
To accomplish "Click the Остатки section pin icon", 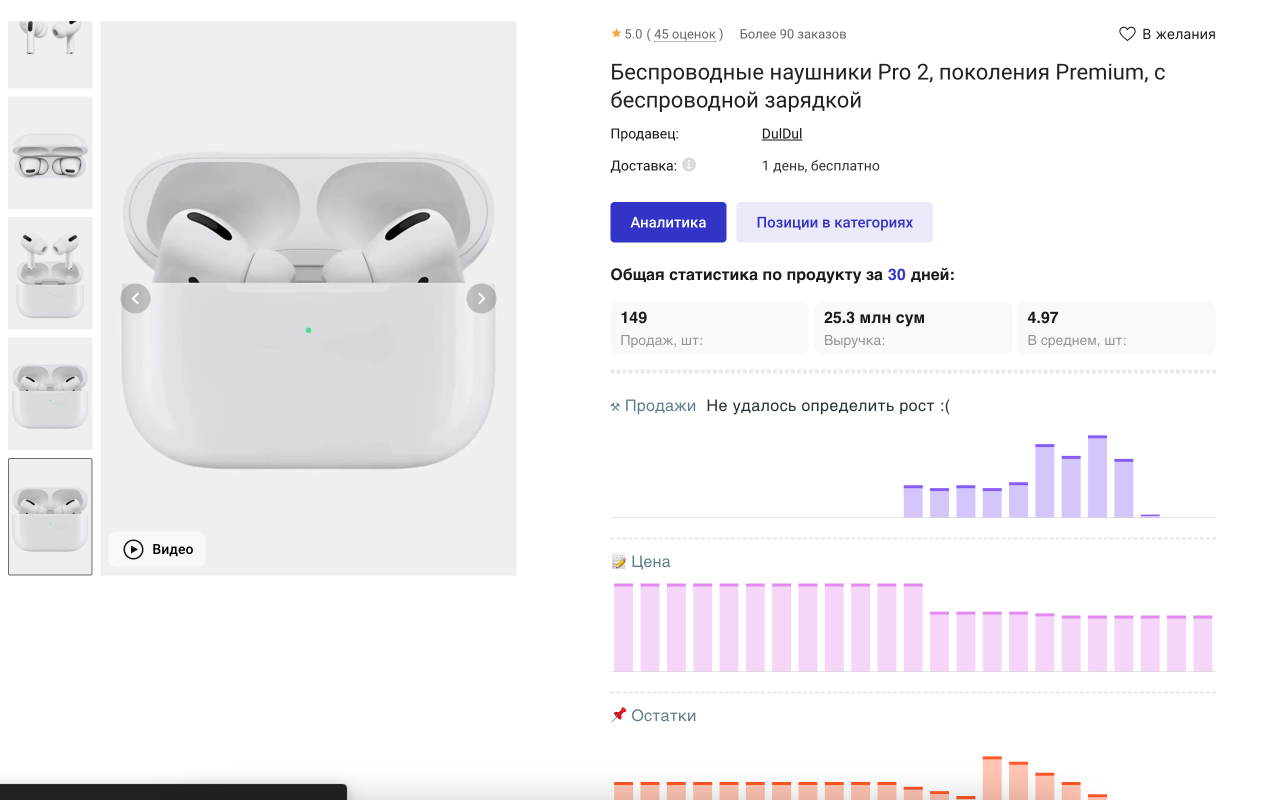I will [619, 715].
